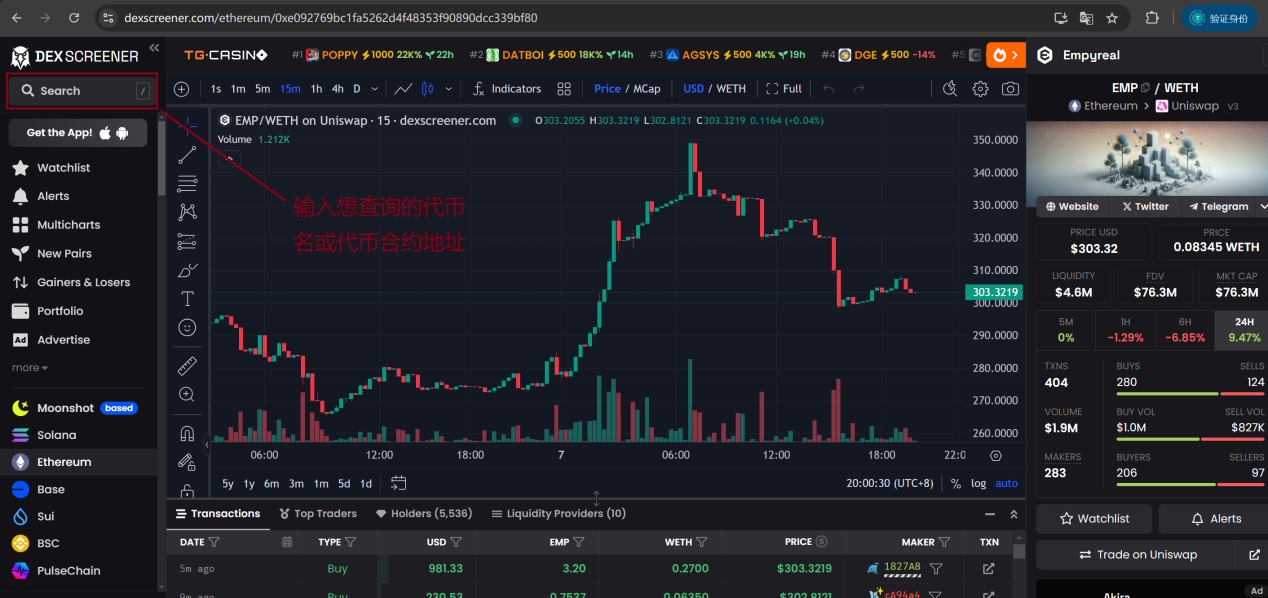Screen dimensions: 1268x598
Task: Open the Empyreal Telegram link
Action: (1218, 206)
